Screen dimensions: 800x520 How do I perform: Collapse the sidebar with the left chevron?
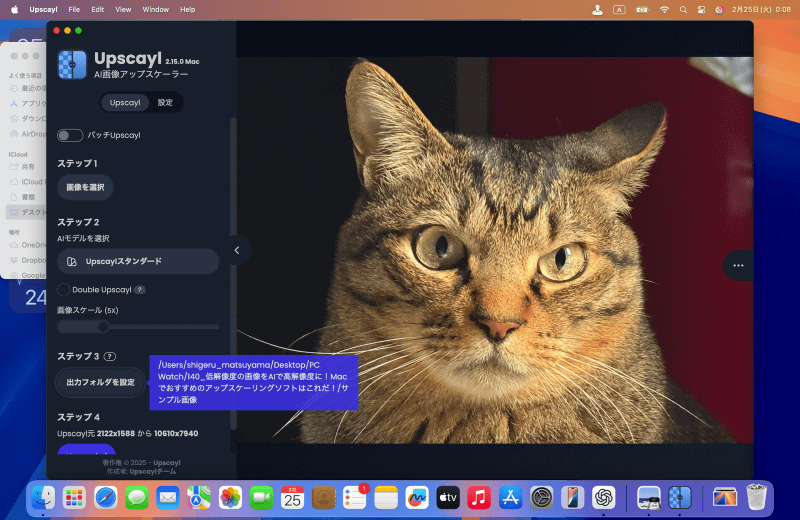point(237,250)
